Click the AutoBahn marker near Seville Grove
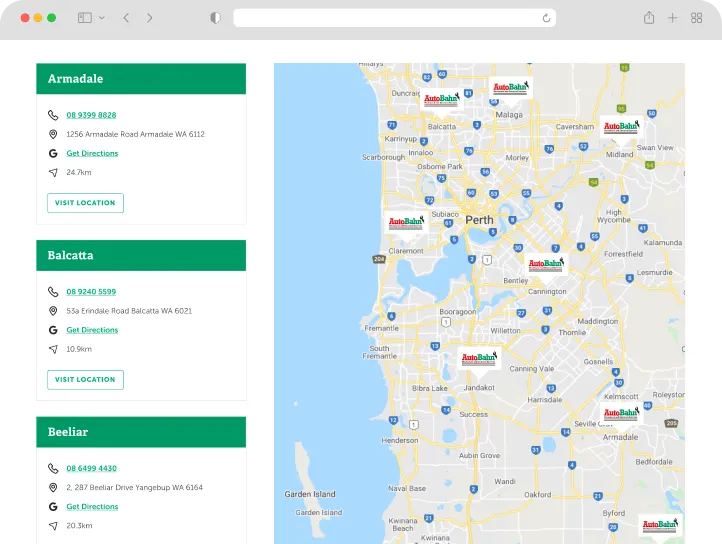Screen dimensions: 722x544 [620, 413]
